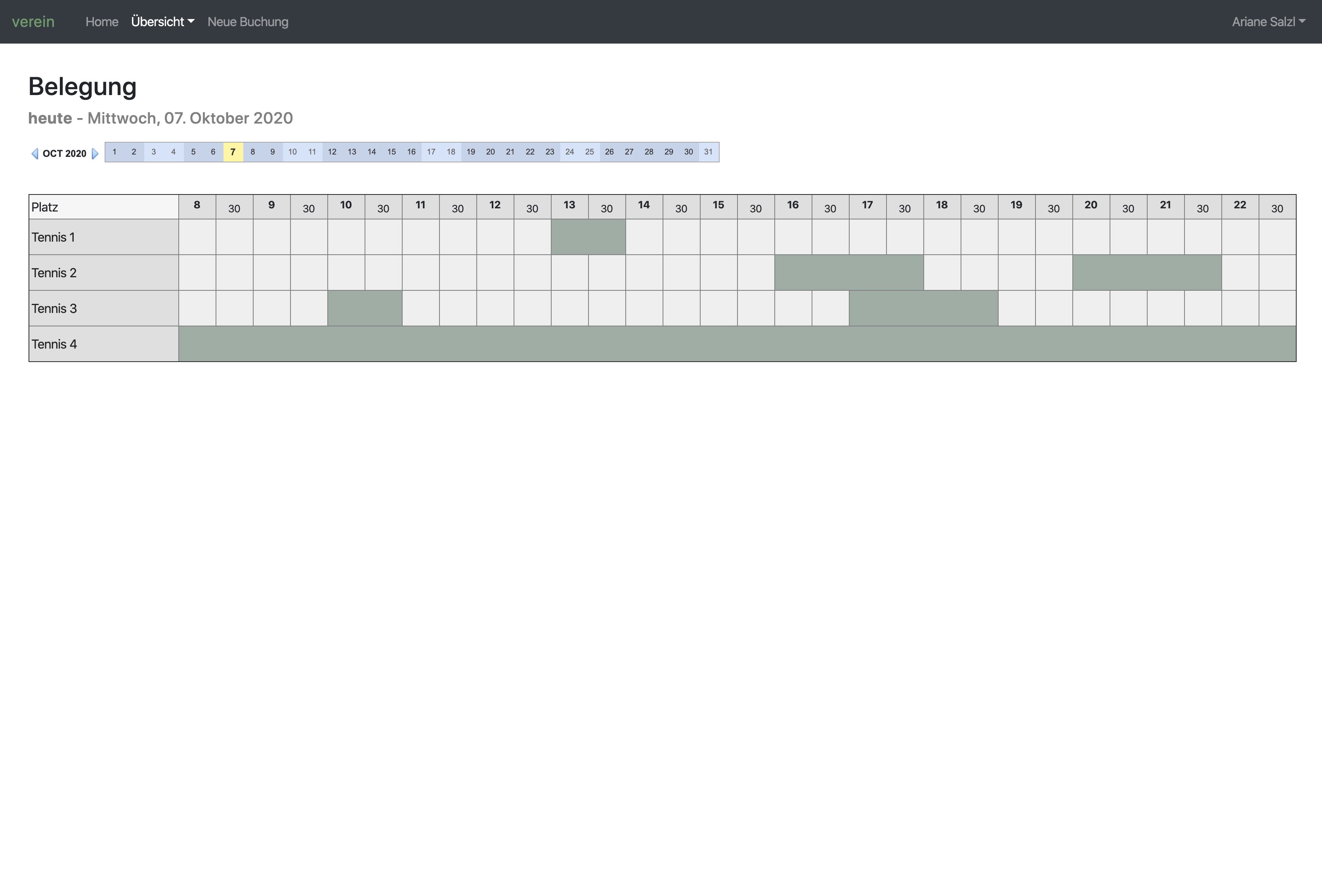The width and height of the screenshot is (1322, 896).
Task: Click the date text Mittwoch, 07. Oktober 2020
Action: [x=190, y=118]
